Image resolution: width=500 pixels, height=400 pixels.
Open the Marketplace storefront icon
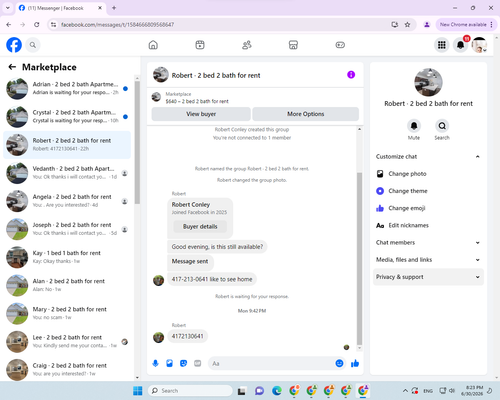(x=293, y=45)
